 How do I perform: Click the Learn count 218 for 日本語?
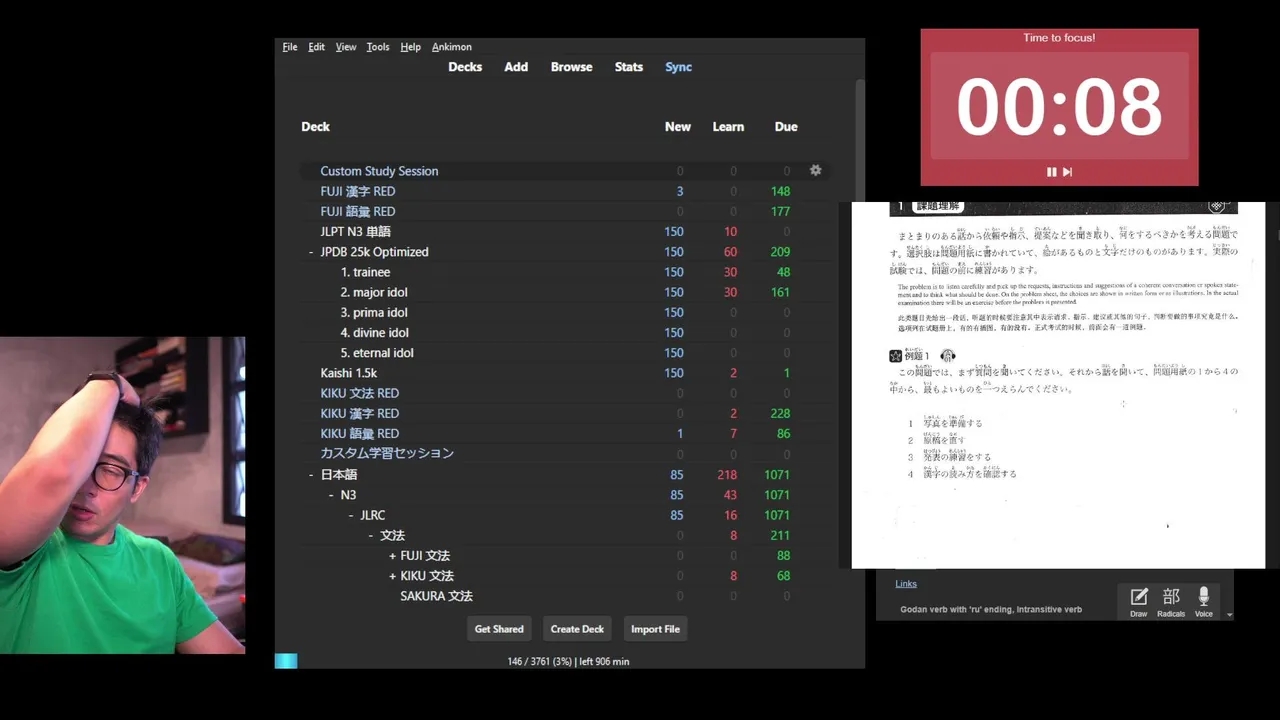click(727, 475)
